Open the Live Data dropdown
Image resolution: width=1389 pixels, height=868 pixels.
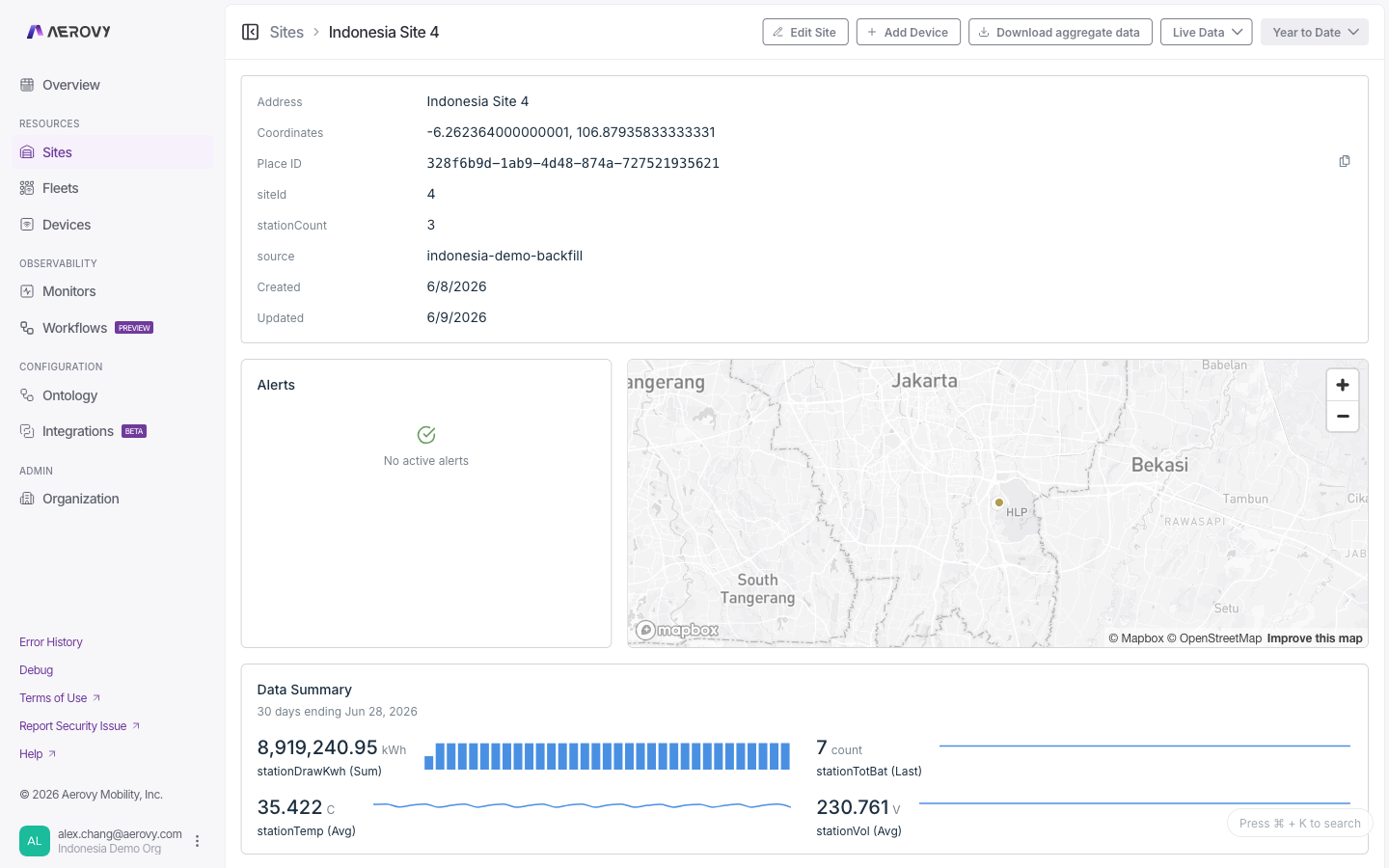[x=1207, y=32]
